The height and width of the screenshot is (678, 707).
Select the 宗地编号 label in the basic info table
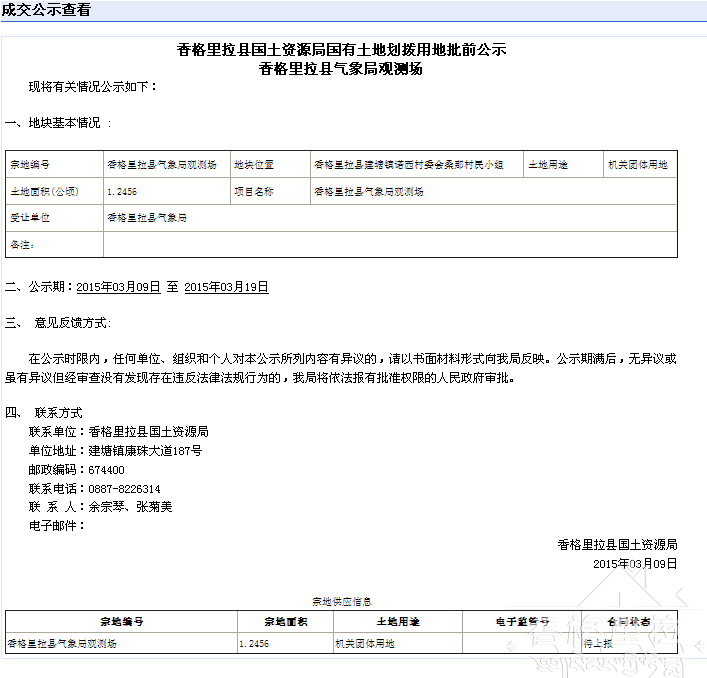30,165
